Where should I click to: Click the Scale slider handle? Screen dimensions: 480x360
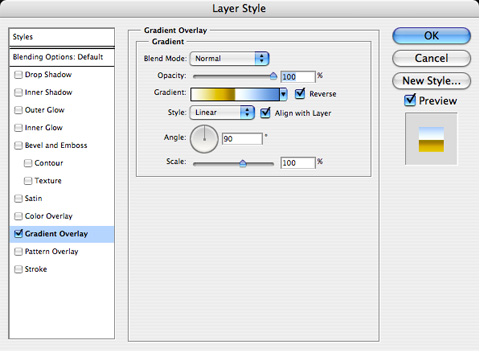243,163
